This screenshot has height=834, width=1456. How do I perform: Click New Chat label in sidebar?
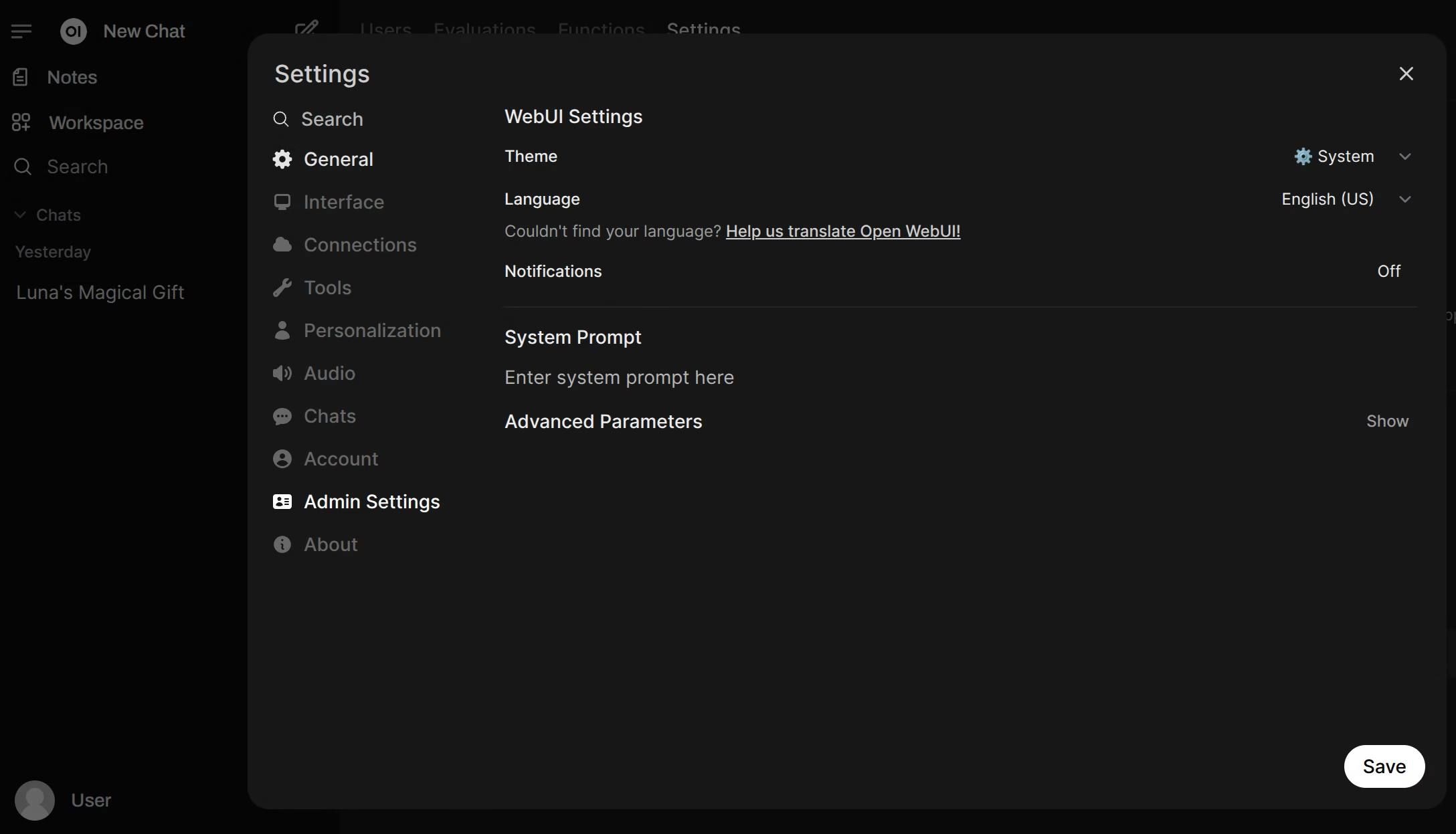click(144, 31)
